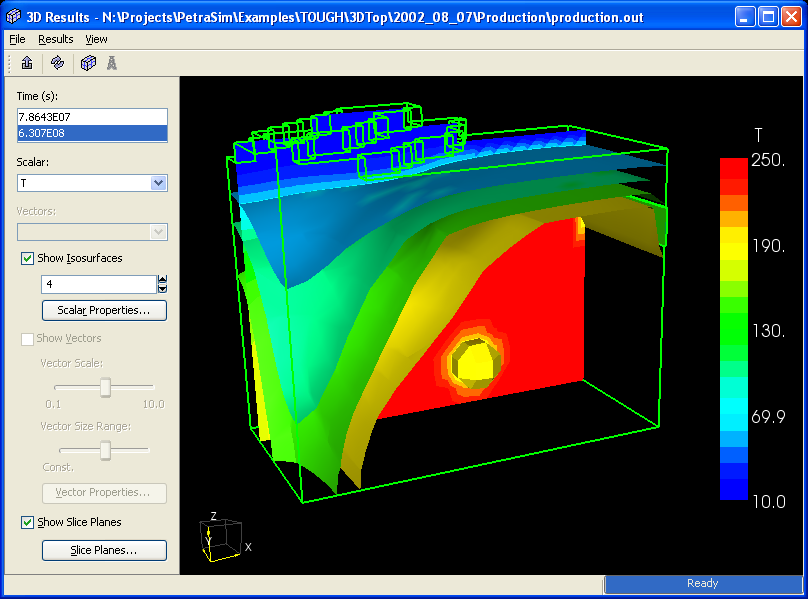
Task: Disable the Show Slice Planes checkbox
Action: (x=27, y=522)
